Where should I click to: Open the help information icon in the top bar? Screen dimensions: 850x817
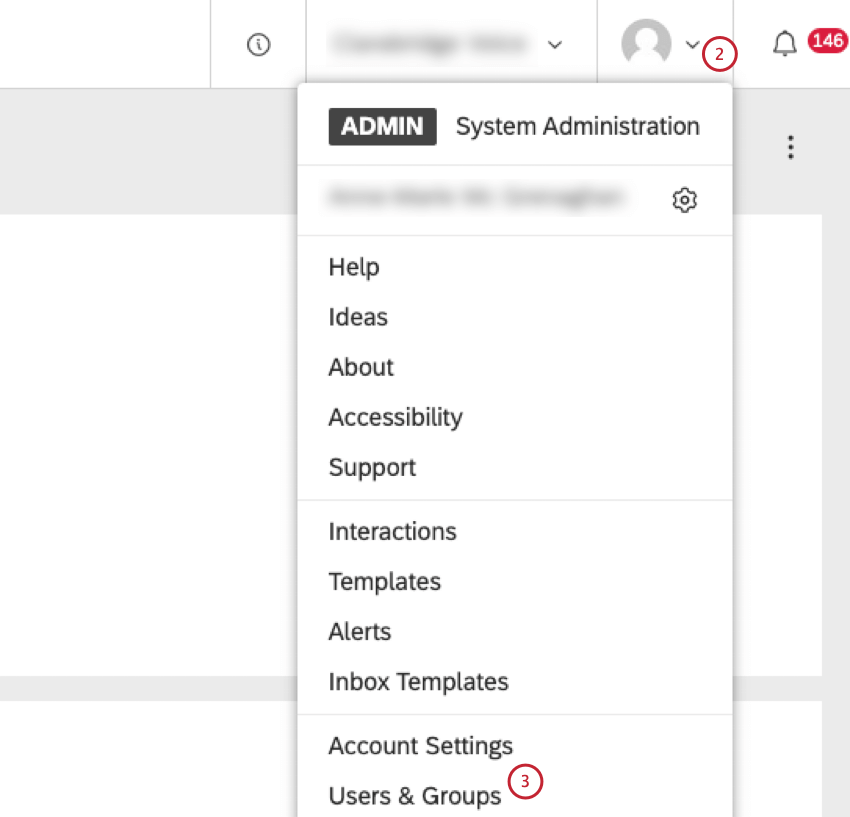(x=258, y=43)
